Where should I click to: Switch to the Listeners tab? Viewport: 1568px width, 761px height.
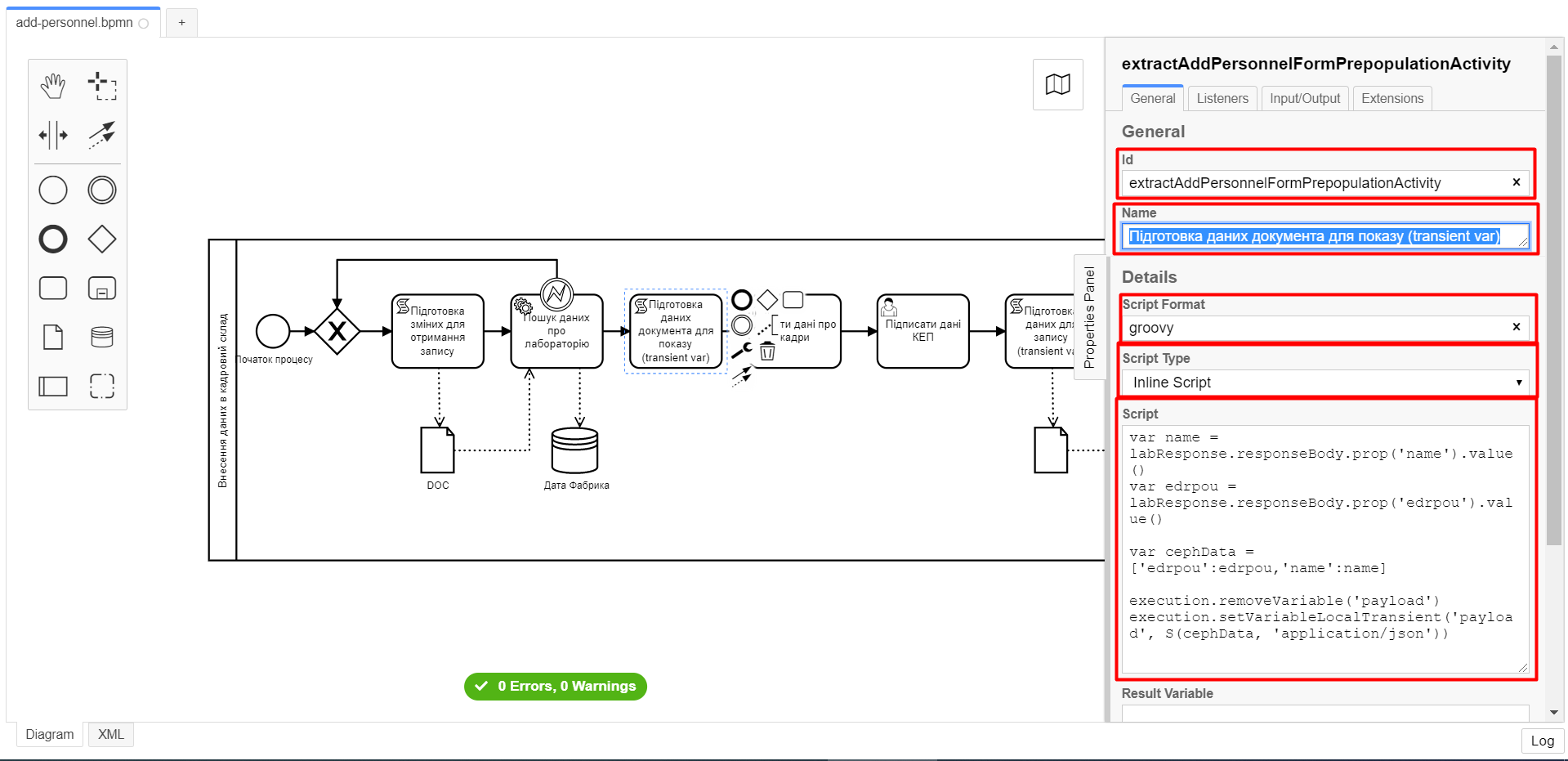point(1222,98)
